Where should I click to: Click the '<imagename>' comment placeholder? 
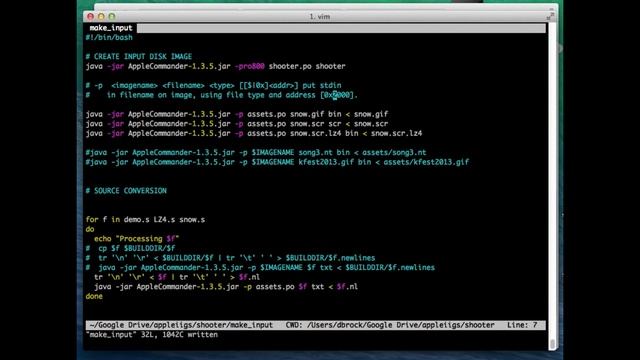(x=134, y=85)
